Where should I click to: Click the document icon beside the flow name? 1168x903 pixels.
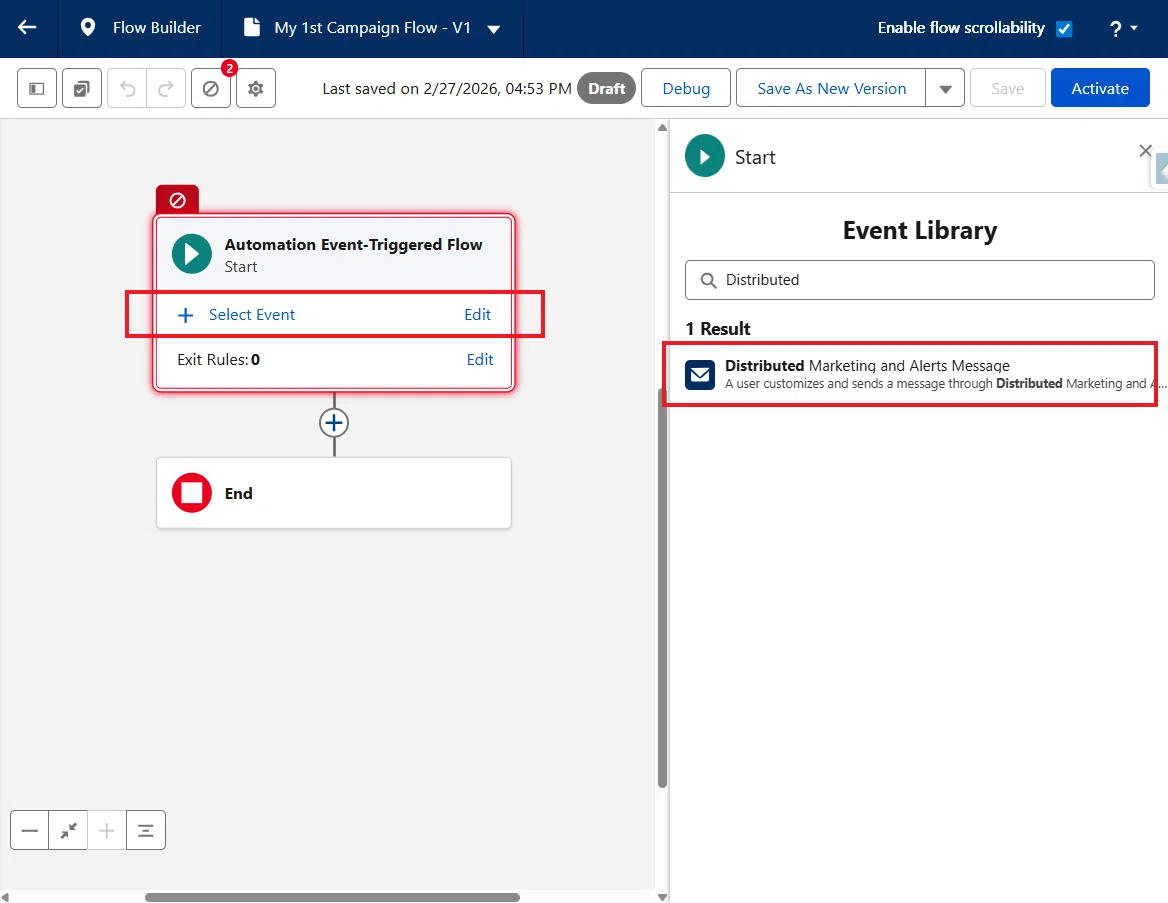[253, 28]
